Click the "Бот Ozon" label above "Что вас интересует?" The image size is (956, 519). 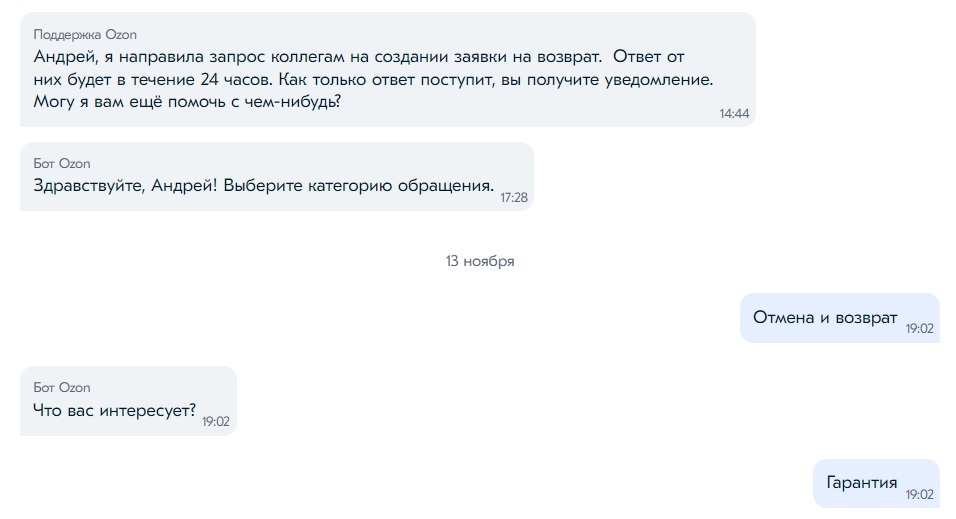(x=62, y=387)
